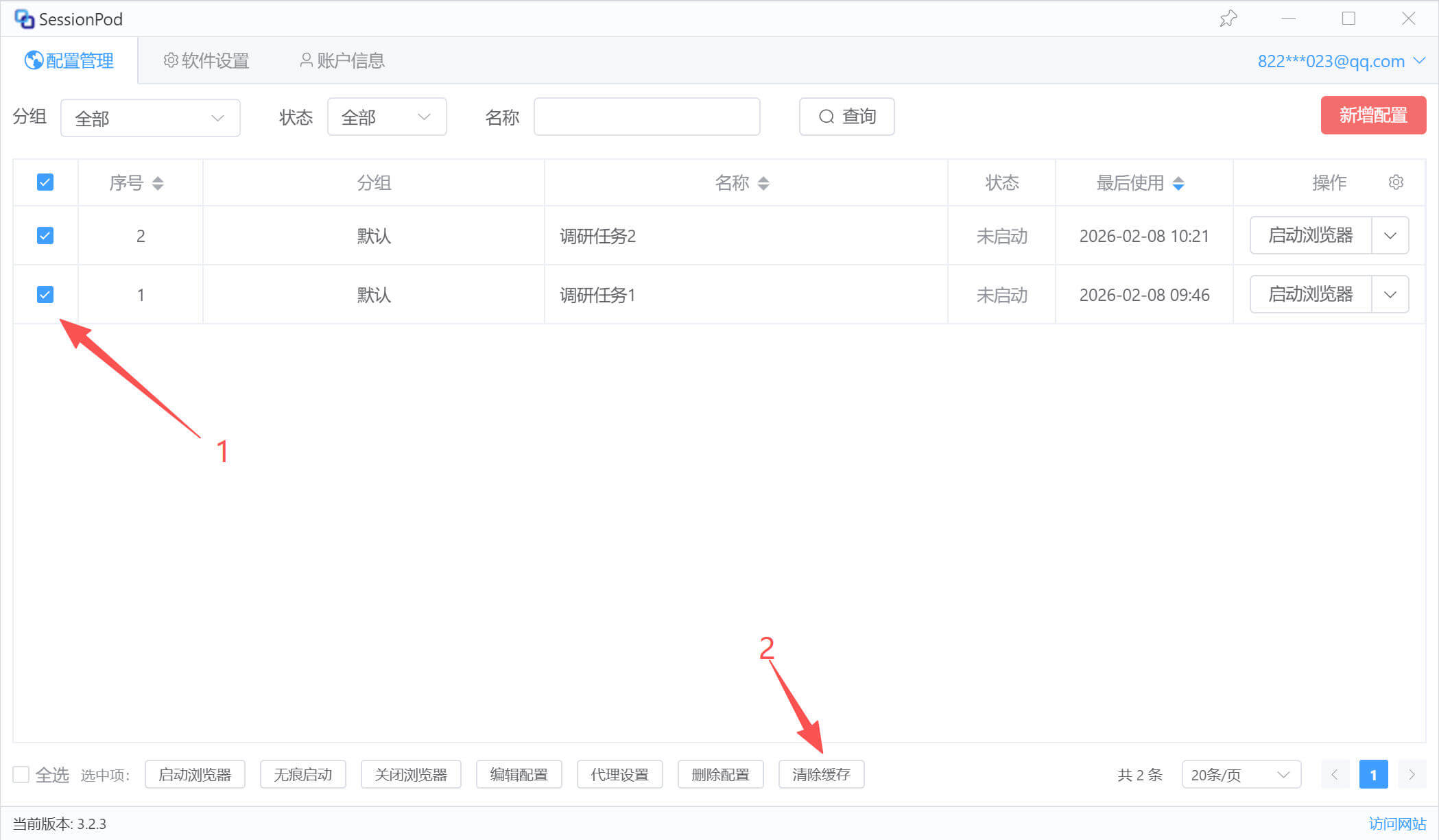This screenshot has height=840, width=1439.
Task: Go to previous page arrow
Action: coord(1335,775)
